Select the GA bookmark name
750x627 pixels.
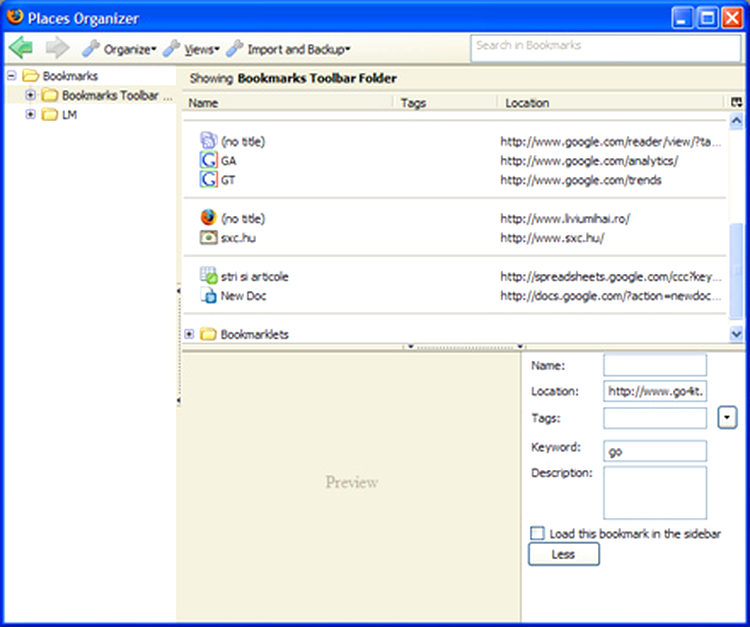pos(229,161)
